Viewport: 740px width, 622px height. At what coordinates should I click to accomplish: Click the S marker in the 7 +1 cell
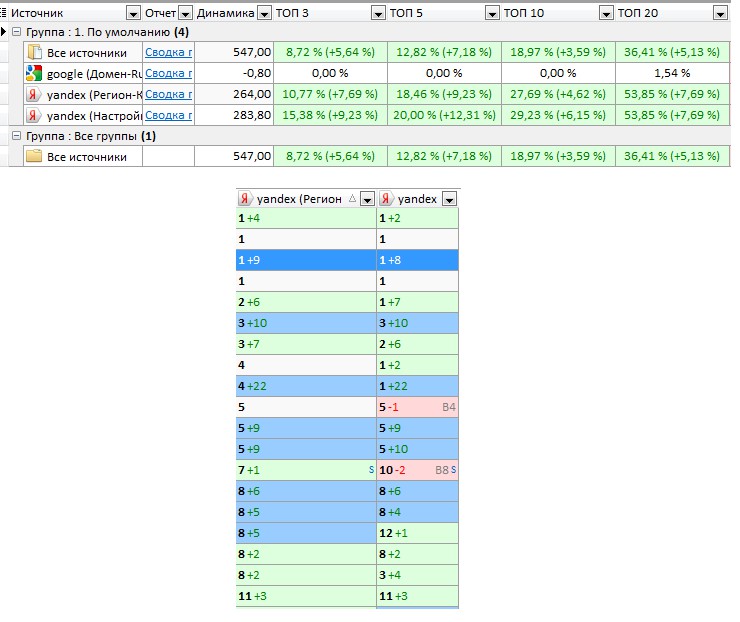tap(371, 470)
